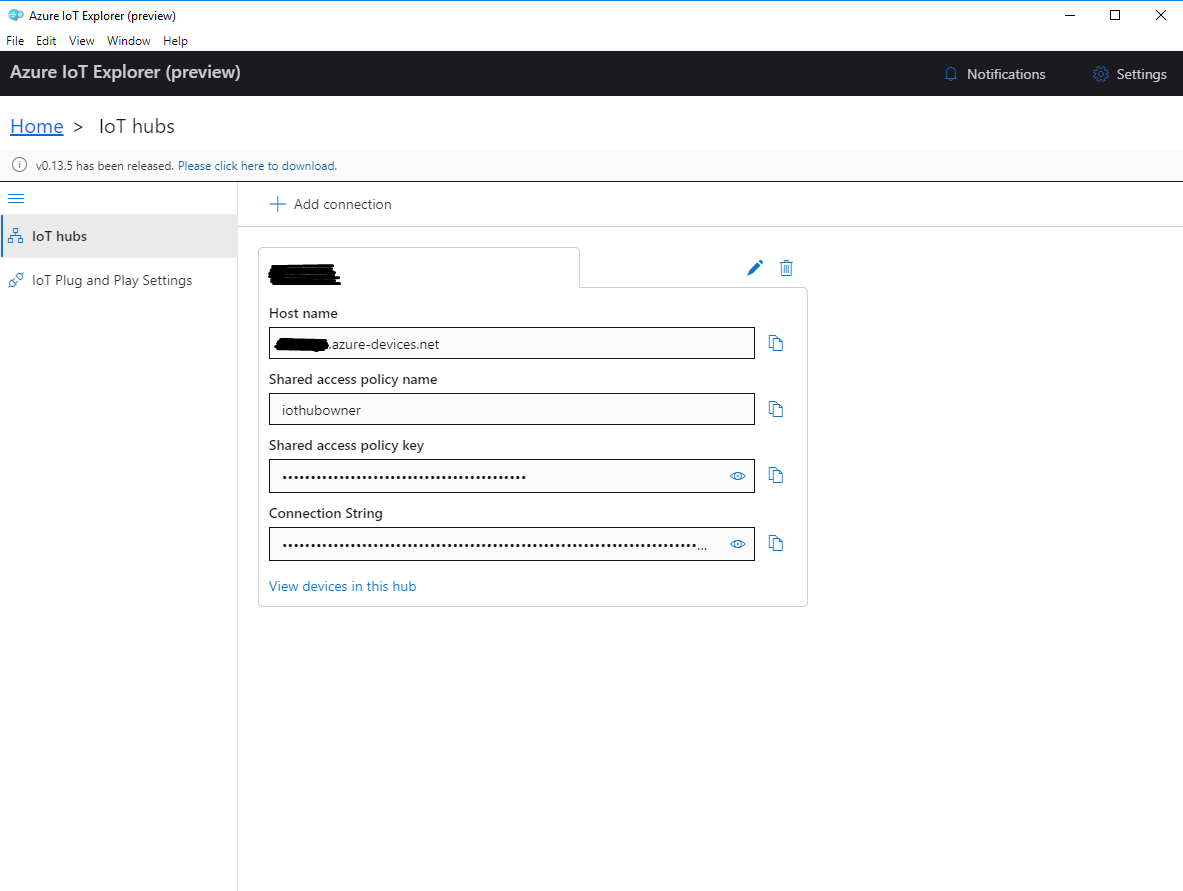Screen dimensions: 1183x891
Task: Maximize the Azure IoT Explorer window
Action: pyautogui.click(x=1115, y=15)
